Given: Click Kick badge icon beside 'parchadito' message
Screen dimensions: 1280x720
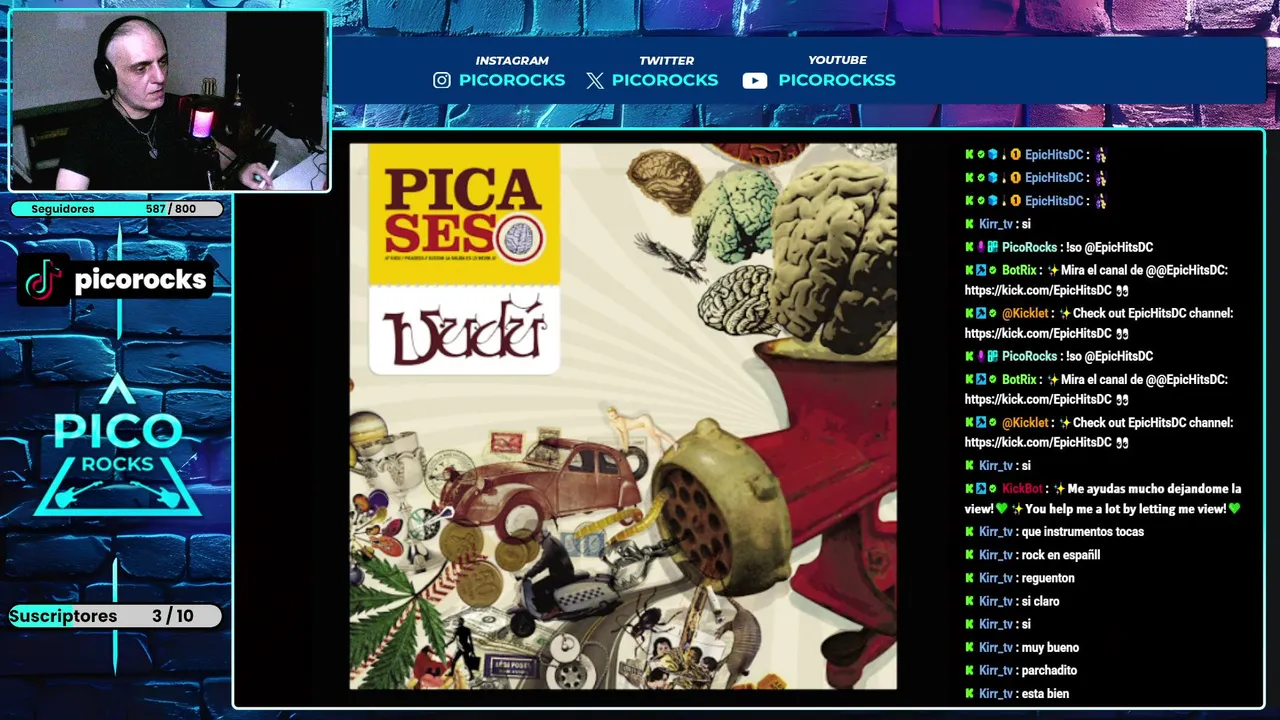Looking at the screenshot, I should [969, 671].
